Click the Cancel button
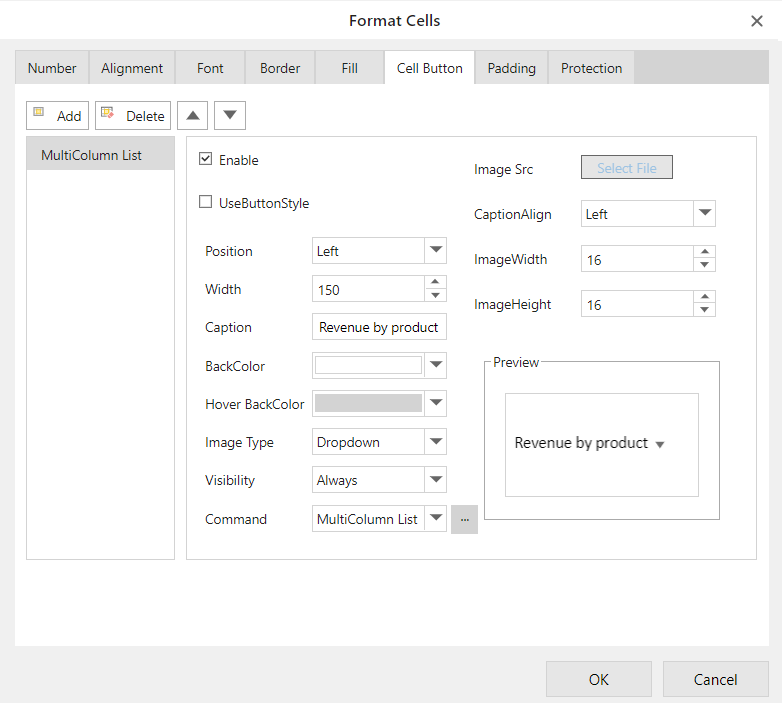Viewport: 782px width, 703px height. [x=715, y=679]
